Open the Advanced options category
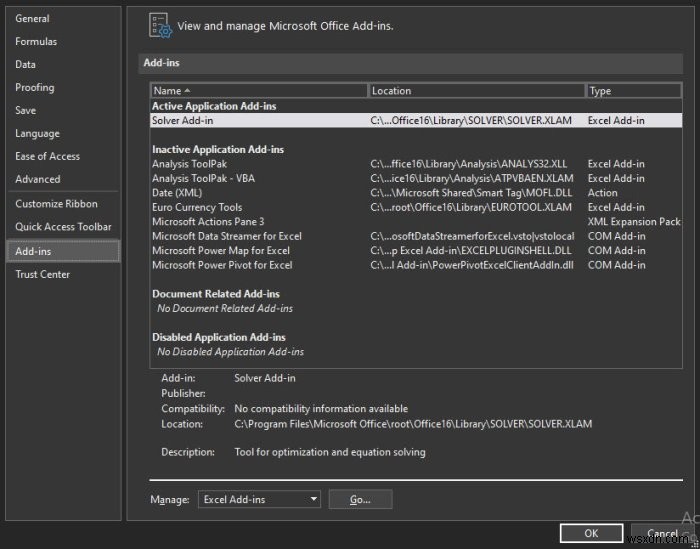Screen dimensions: 700x549 (x=38, y=179)
